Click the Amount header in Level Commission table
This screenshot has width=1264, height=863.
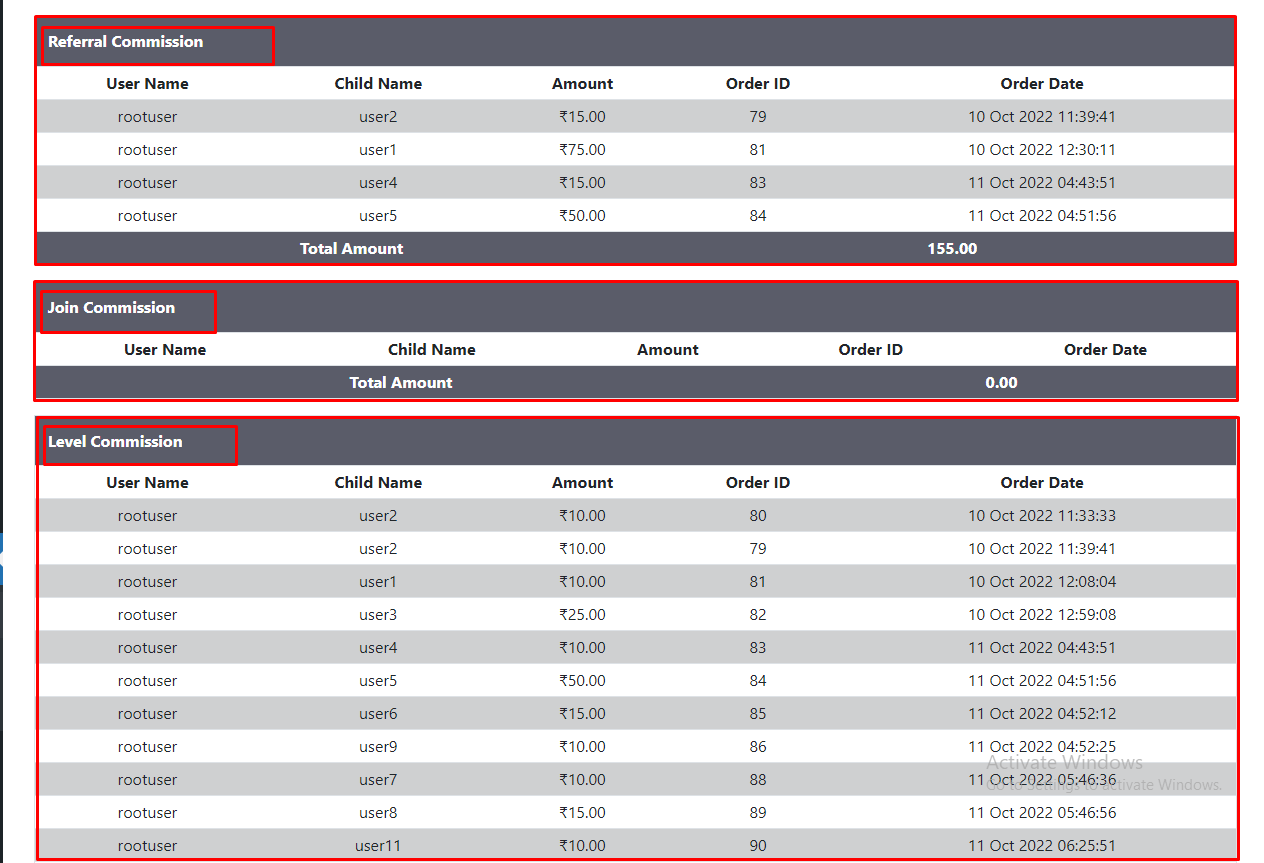coord(582,483)
